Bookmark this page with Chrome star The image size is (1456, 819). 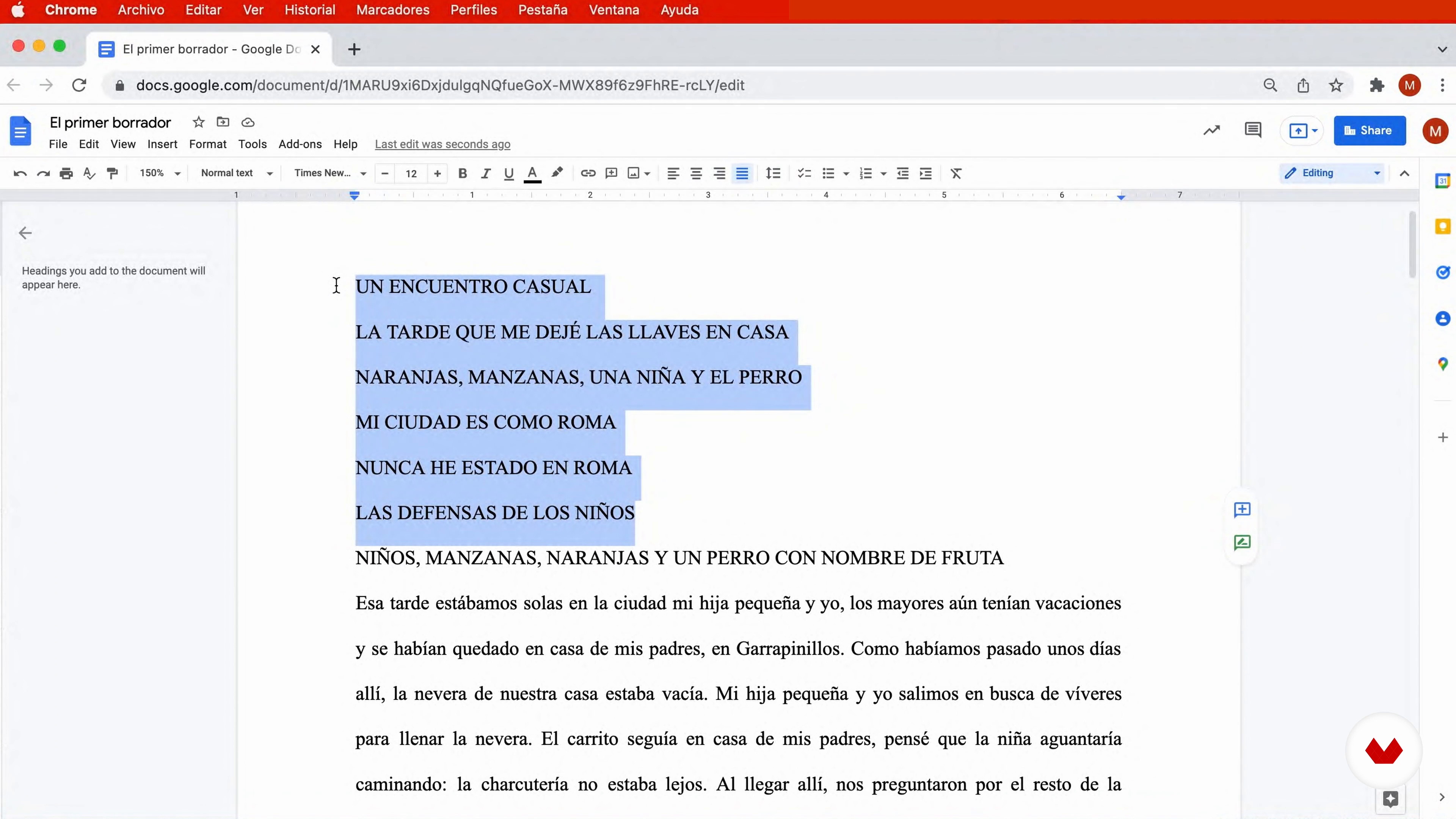pyautogui.click(x=1335, y=85)
